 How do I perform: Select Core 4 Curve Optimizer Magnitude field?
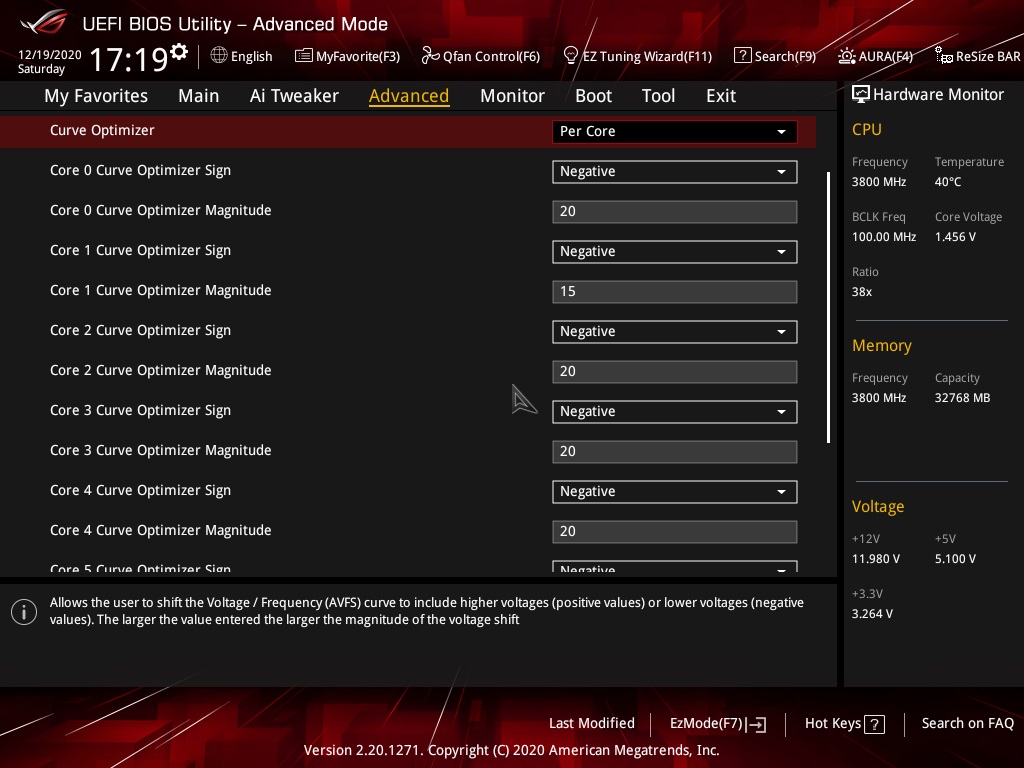[x=674, y=532]
